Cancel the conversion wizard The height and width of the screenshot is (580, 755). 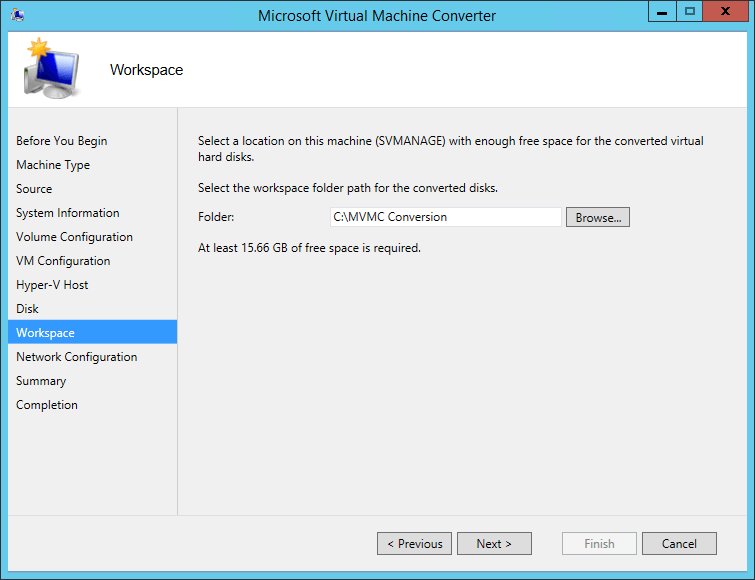[679, 543]
